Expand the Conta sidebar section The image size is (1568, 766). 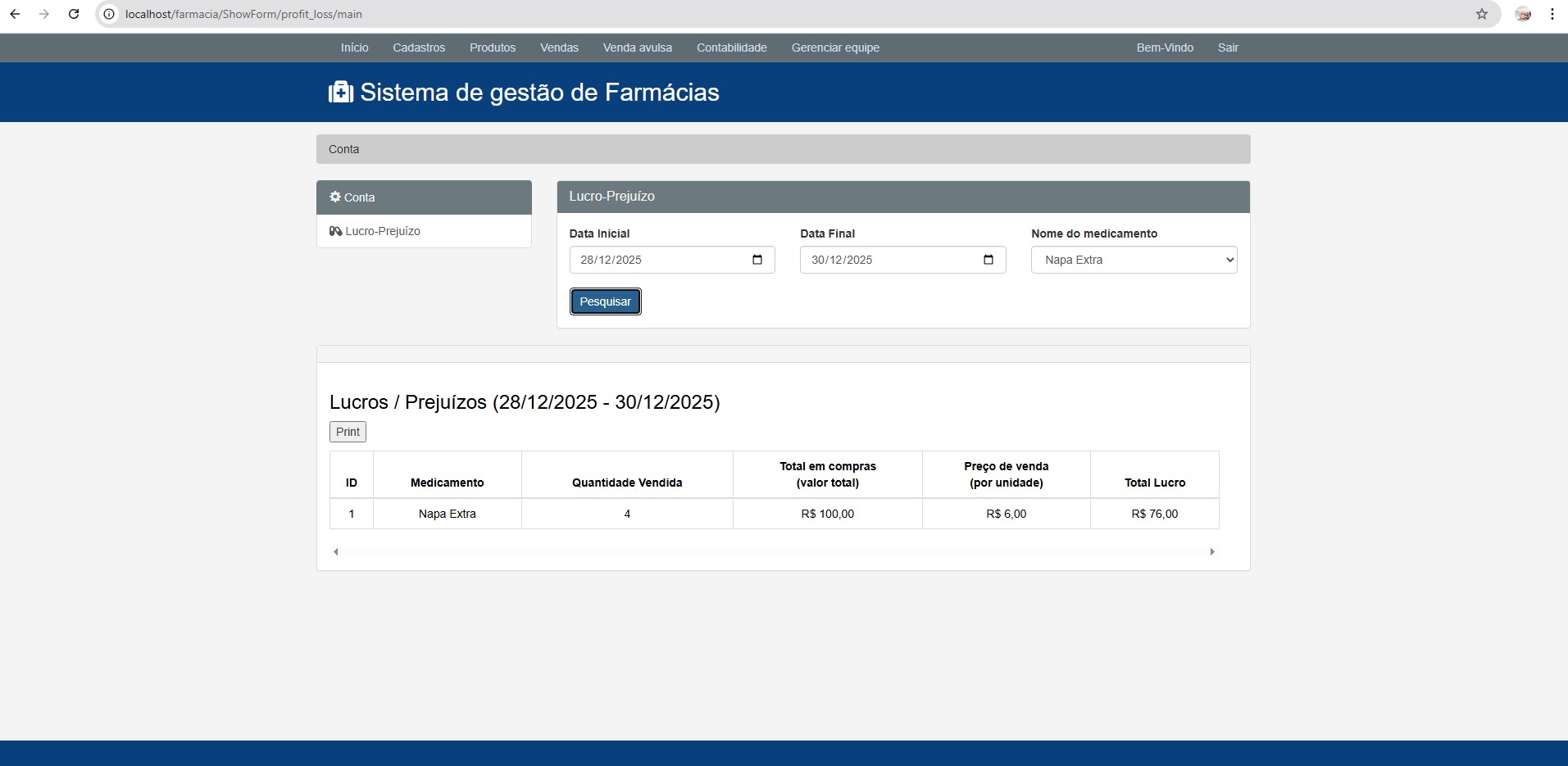point(424,197)
